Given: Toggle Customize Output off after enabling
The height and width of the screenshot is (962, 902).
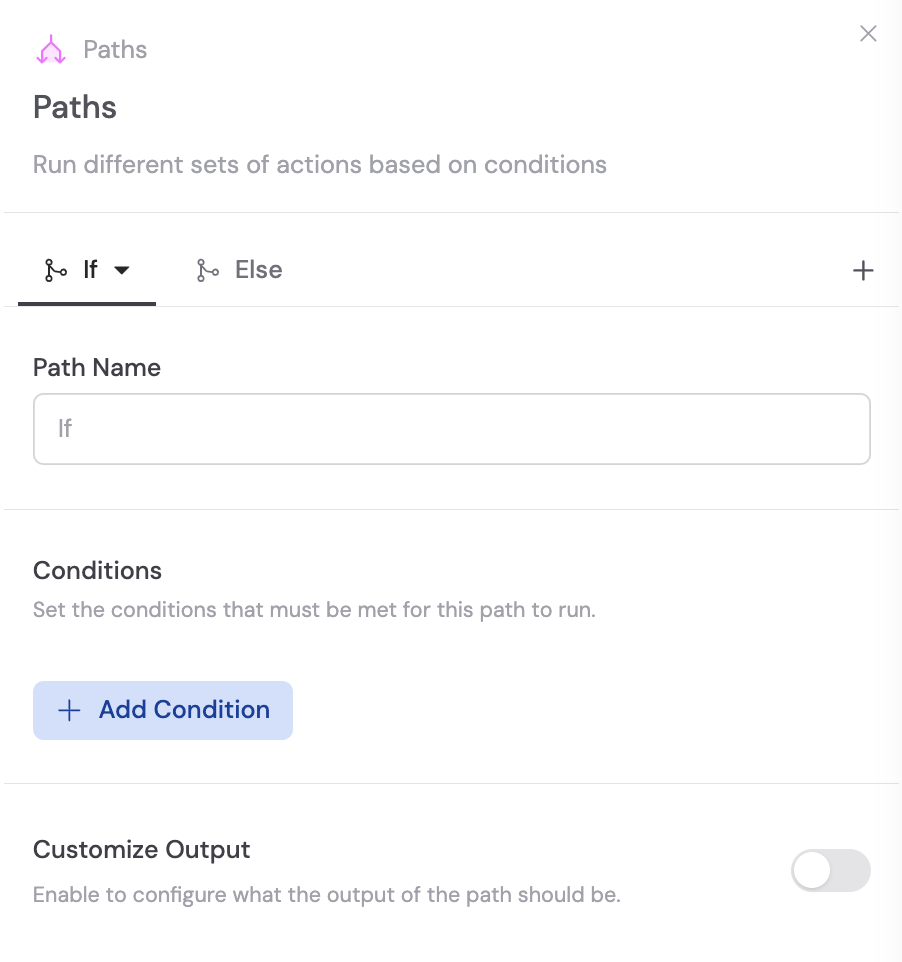Looking at the screenshot, I should (x=831, y=871).
